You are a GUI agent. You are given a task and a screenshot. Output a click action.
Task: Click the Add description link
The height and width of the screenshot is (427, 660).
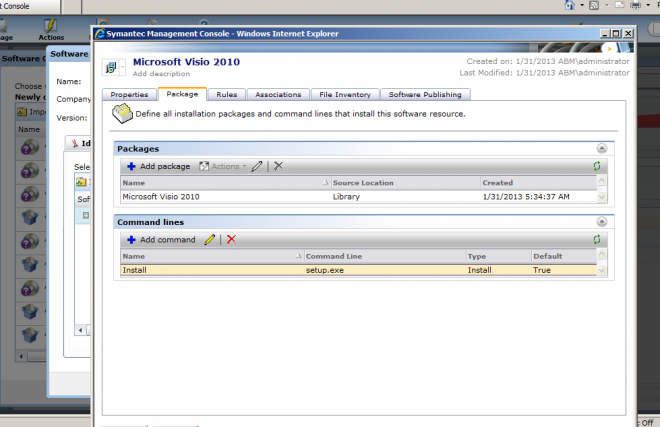[x=161, y=74]
